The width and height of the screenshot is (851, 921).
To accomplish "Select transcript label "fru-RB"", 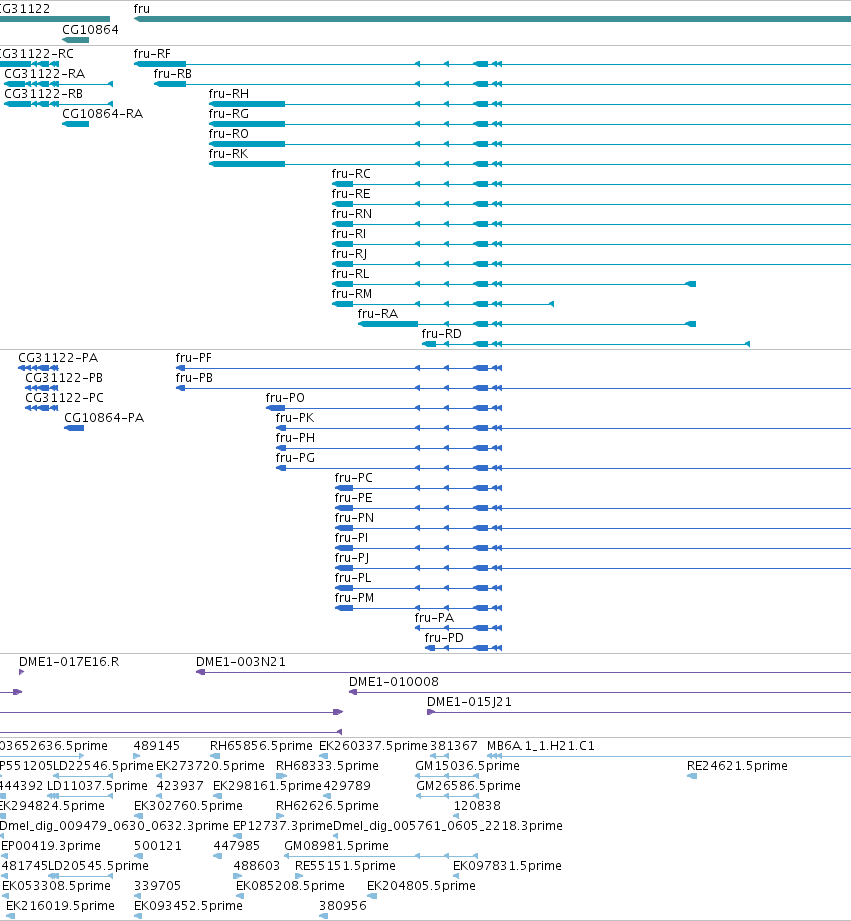I will click(x=173, y=73).
